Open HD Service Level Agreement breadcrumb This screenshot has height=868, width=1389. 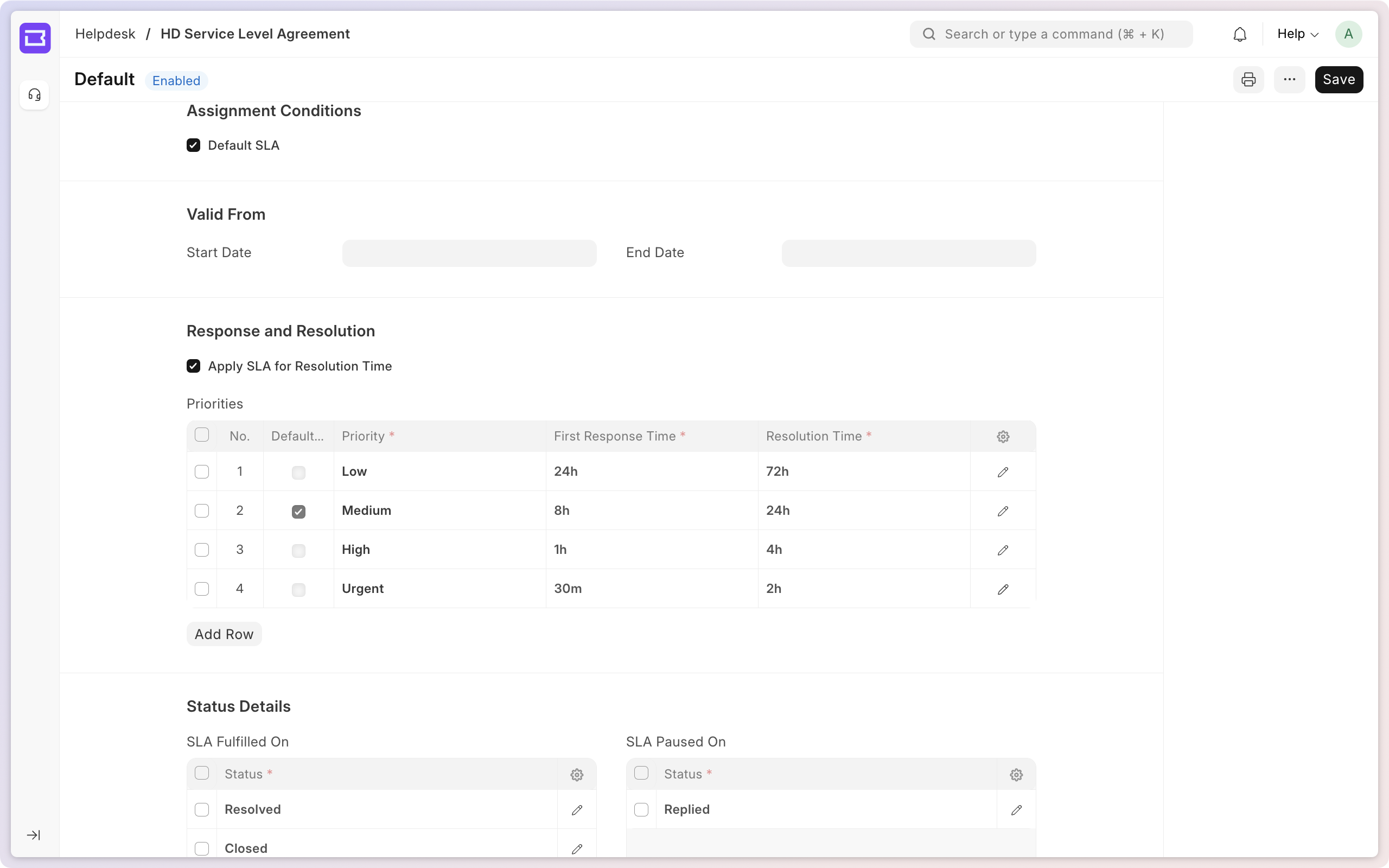point(255,34)
